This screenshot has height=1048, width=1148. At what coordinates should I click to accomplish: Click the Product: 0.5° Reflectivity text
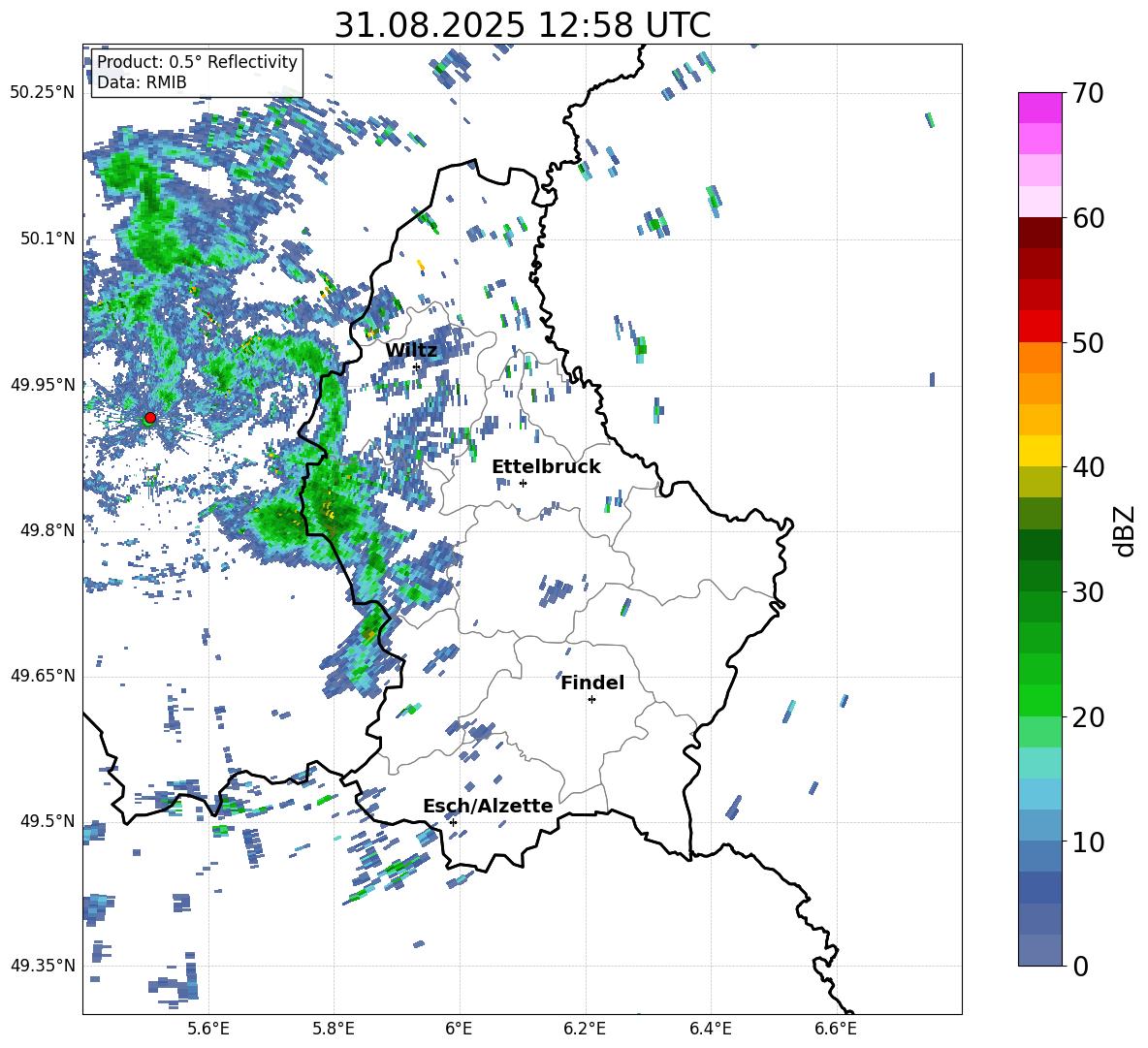click(197, 61)
